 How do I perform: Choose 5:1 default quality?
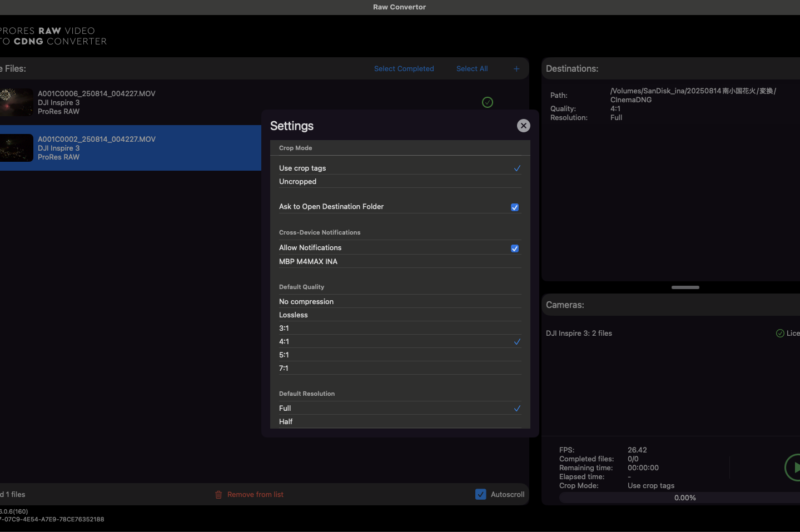(400, 354)
